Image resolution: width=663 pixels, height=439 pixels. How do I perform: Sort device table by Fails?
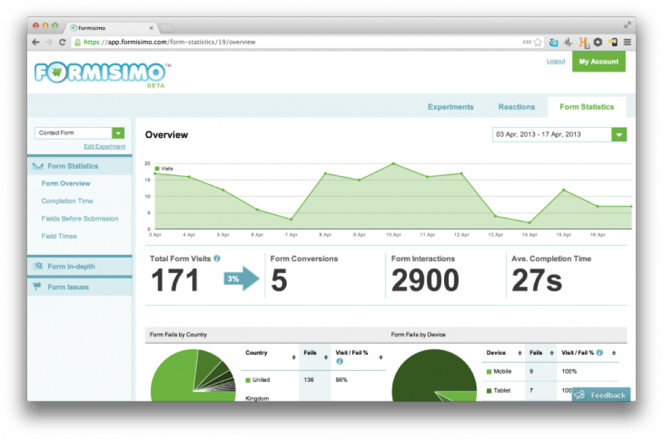551,353
